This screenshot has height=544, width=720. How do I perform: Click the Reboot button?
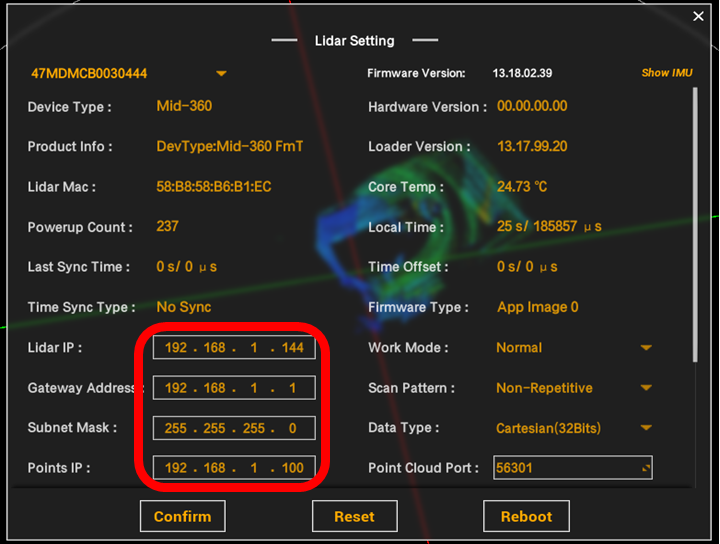(x=526, y=516)
